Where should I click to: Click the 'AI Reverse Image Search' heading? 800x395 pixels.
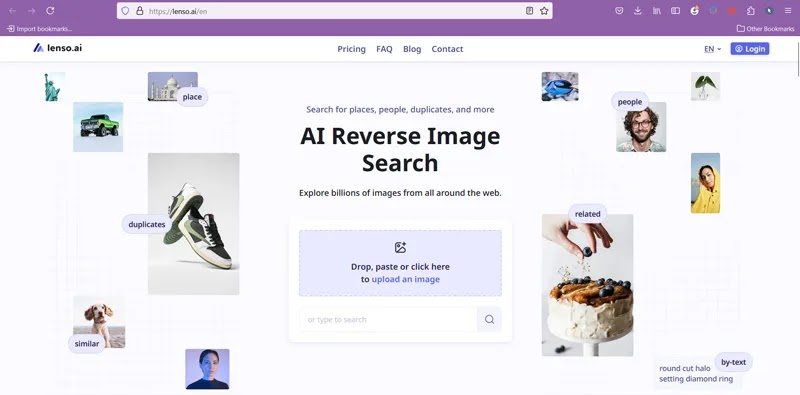pyautogui.click(x=400, y=150)
